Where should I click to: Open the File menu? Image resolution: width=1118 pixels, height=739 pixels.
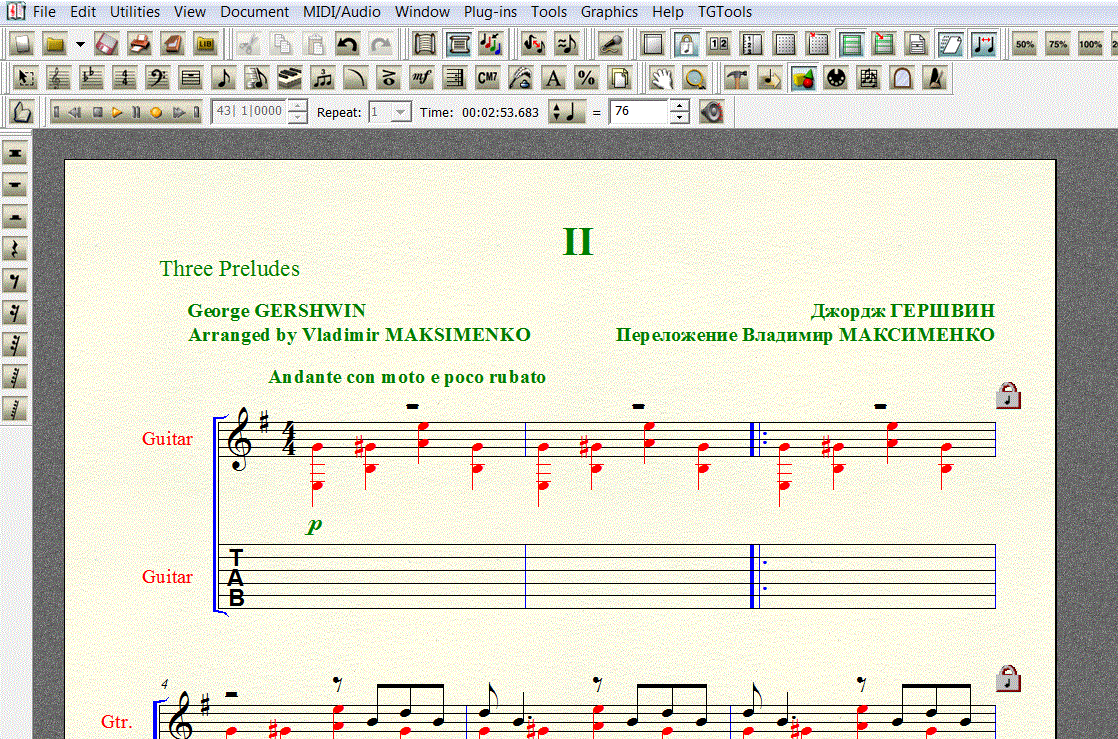[x=44, y=11]
